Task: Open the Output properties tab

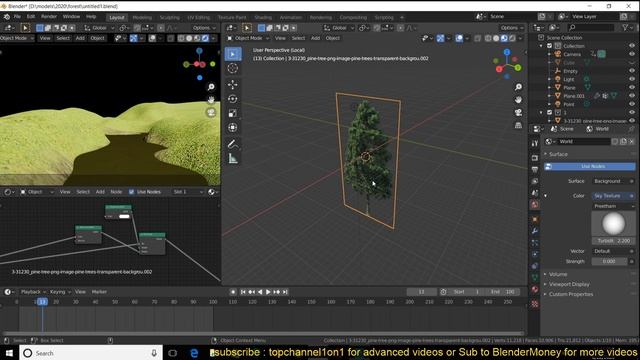Action: point(535,169)
